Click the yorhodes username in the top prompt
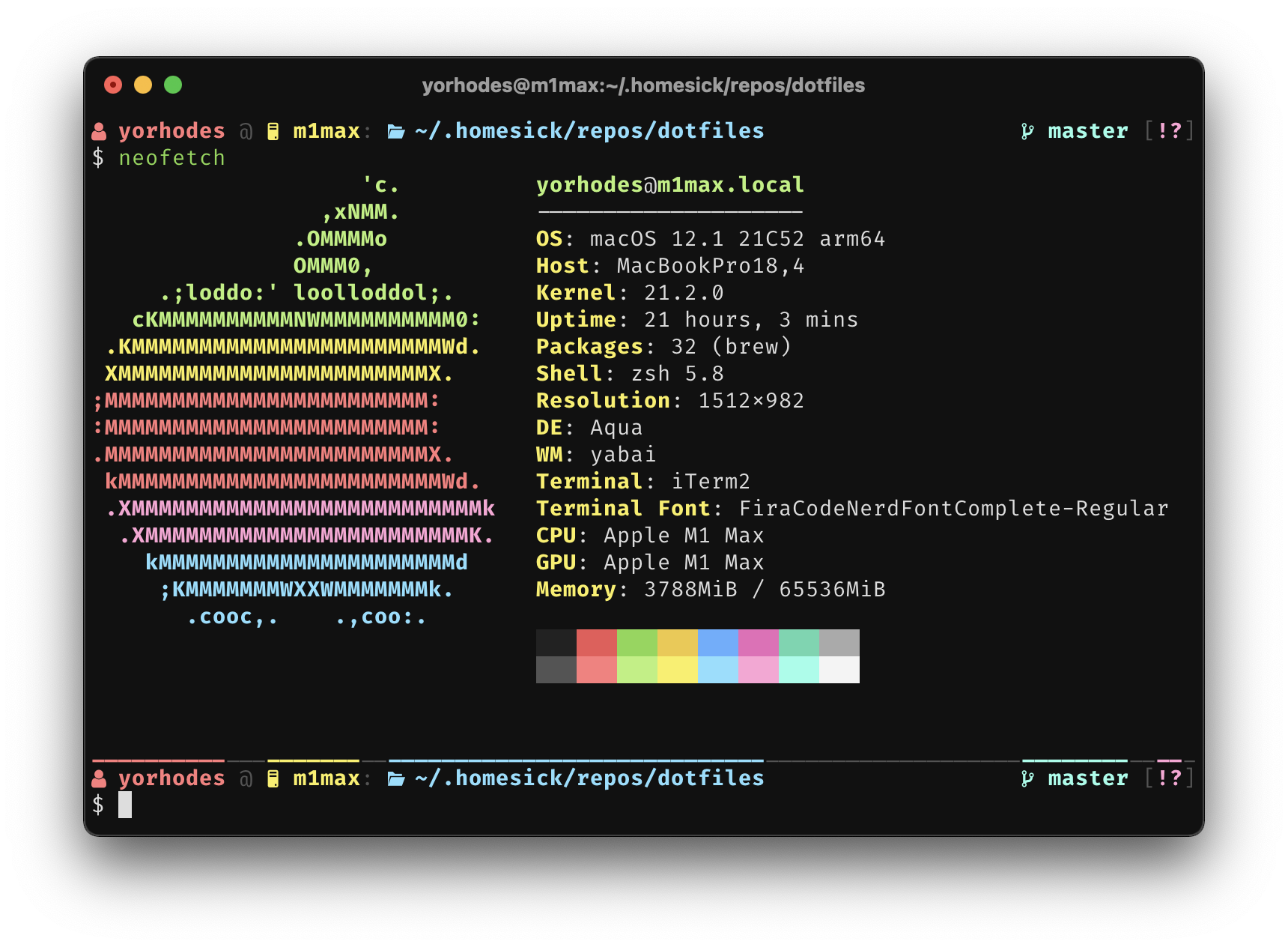 171,131
